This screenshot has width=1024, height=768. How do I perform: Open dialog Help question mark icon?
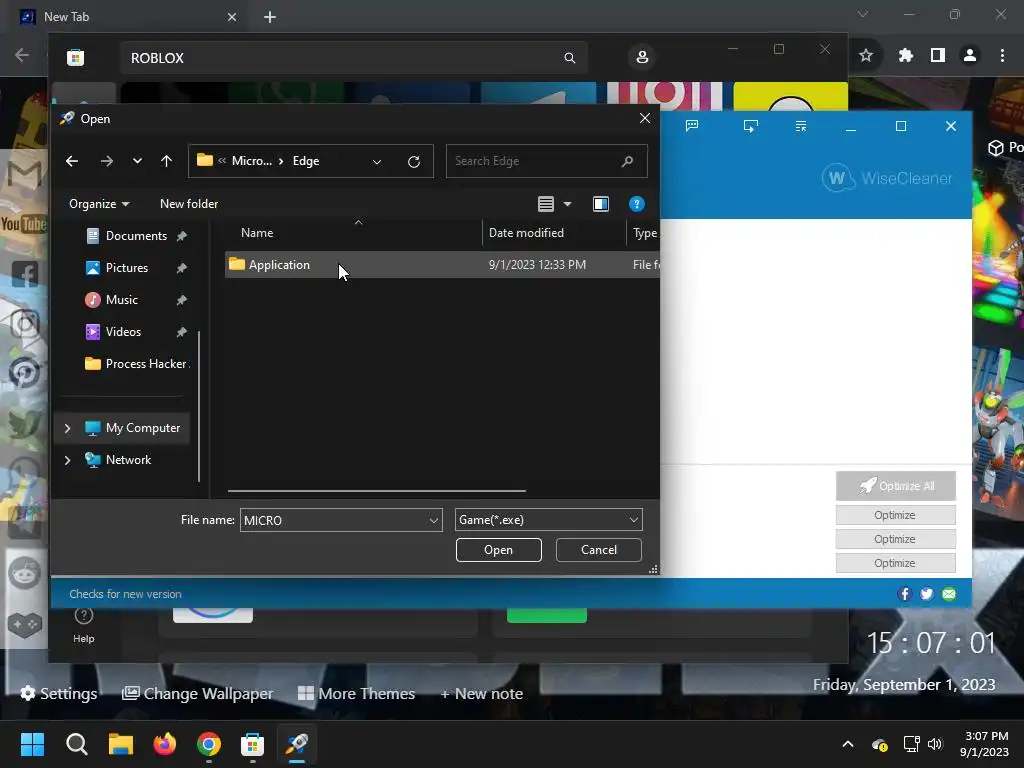pyautogui.click(x=637, y=204)
